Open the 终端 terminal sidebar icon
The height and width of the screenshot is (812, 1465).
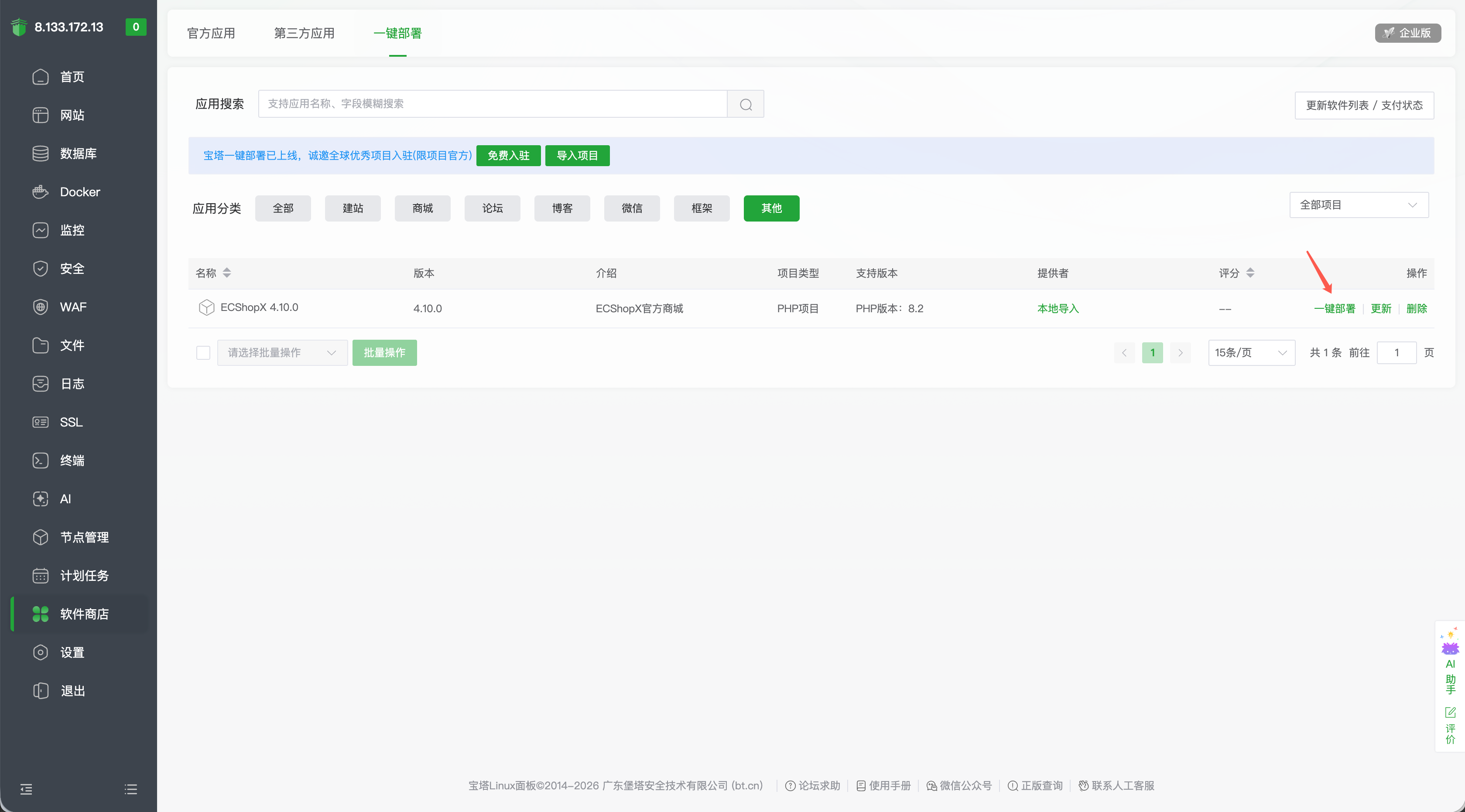pyautogui.click(x=41, y=461)
